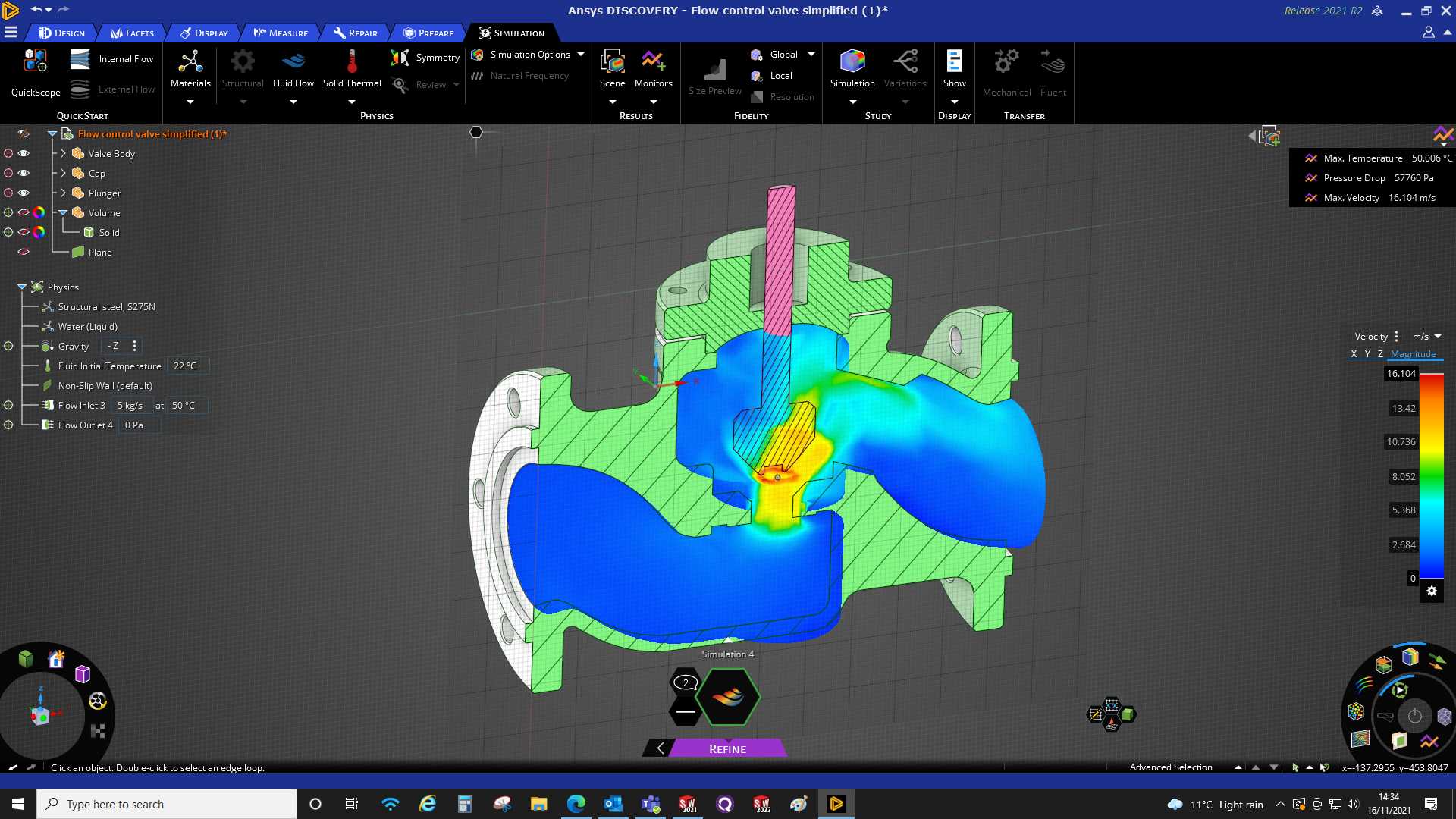
Task: Toggle the Flow Inlet 3 marker
Action: [x=8, y=405]
